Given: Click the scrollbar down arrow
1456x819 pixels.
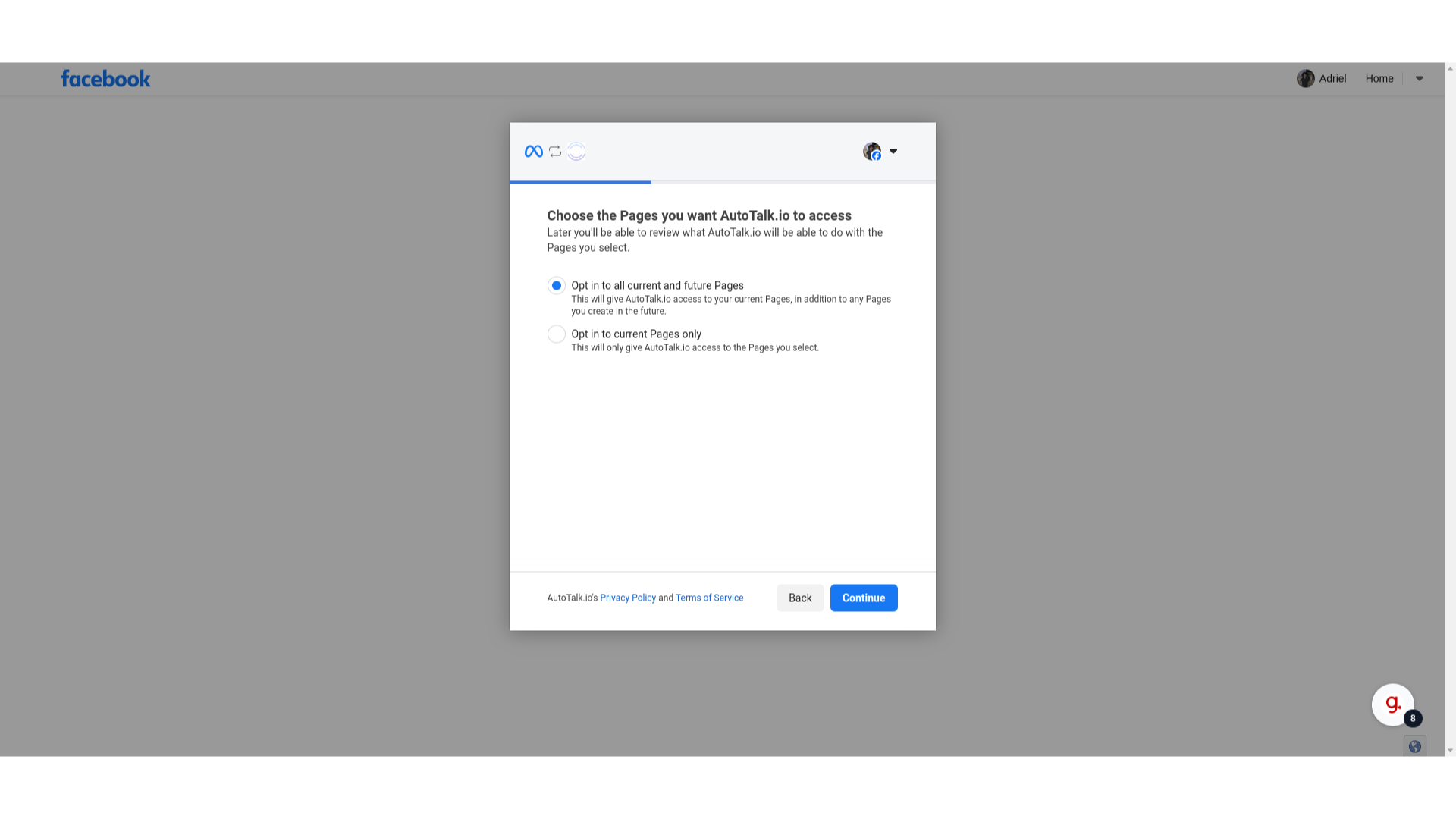Looking at the screenshot, I should pyautogui.click(x=1450, y=751).
